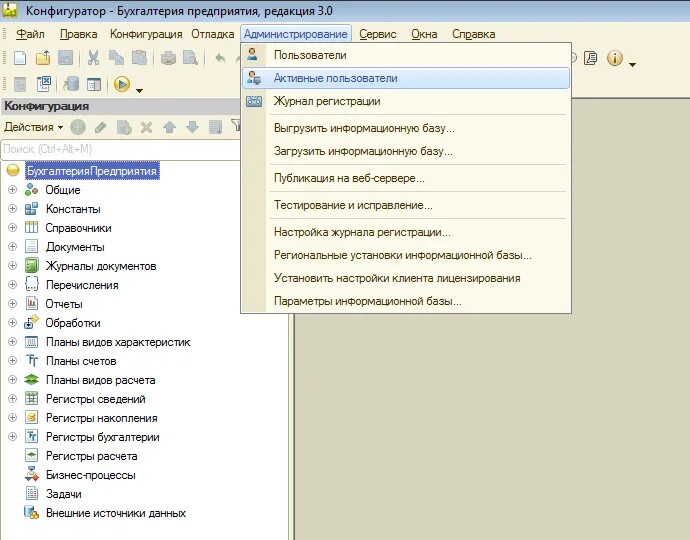Open the Конфигурация menu
690x540 pixels.
coord(146,34)
